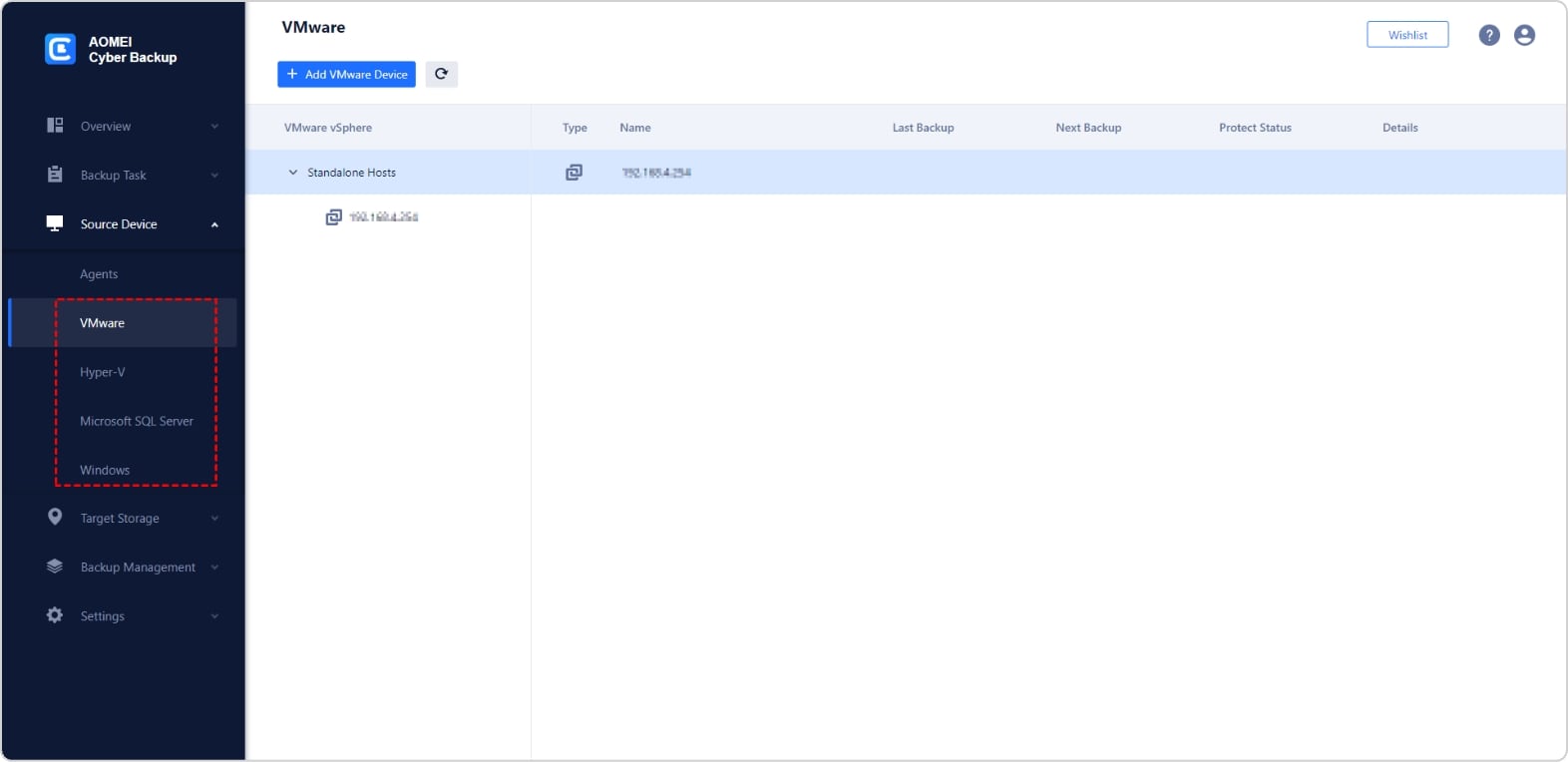The image size is (1568, 762).
Task: Expand the Target Storage menu chevron
Action: point(214,519)
